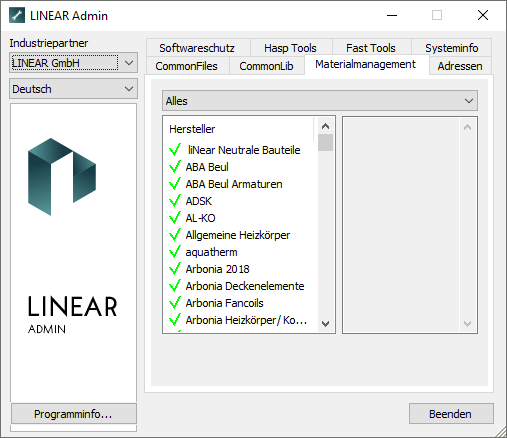Viewport: 507px width, 438px height.
Task: Toggle green checkmark for ABA Beul Armaturen
Action: point(175,184)
